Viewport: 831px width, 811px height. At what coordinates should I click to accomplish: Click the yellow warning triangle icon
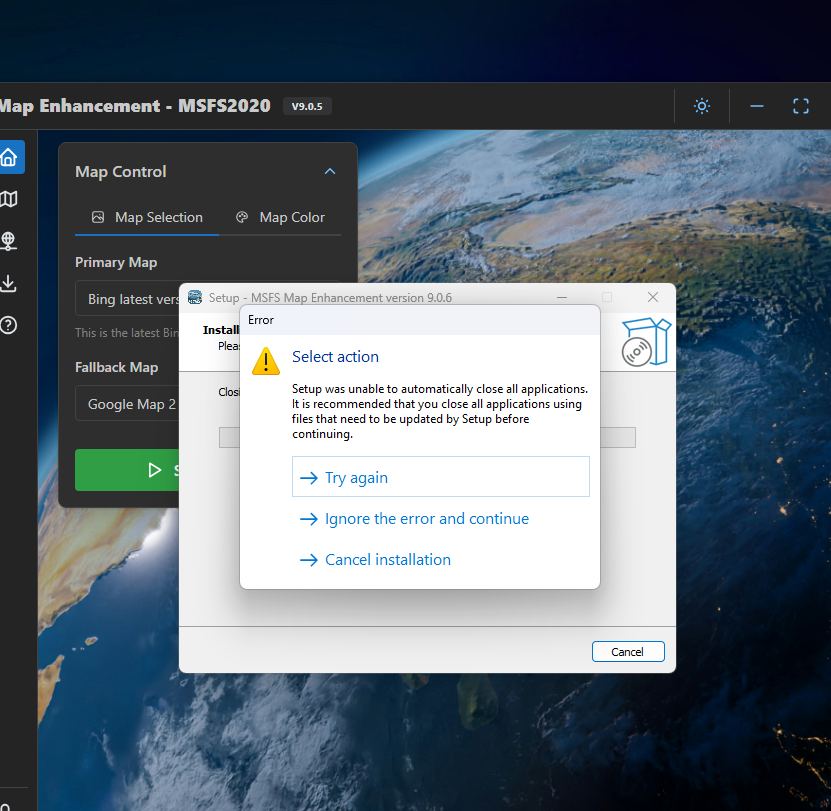pyautogui.click(x=266, y=360)
